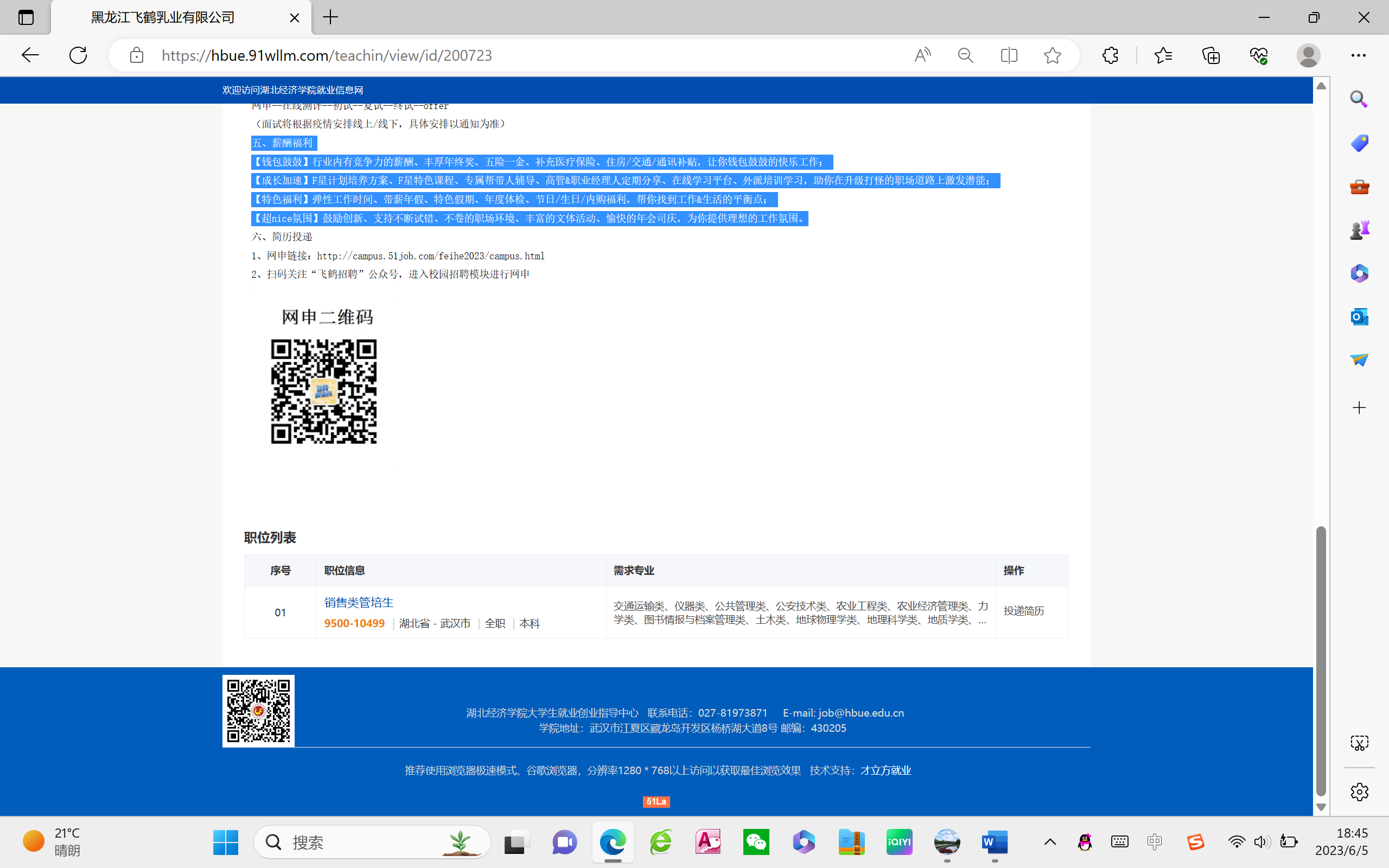Viewport: 1389px width, 868px height.
Task: Add page to favorites with star icon
Action: (1052, 55)
